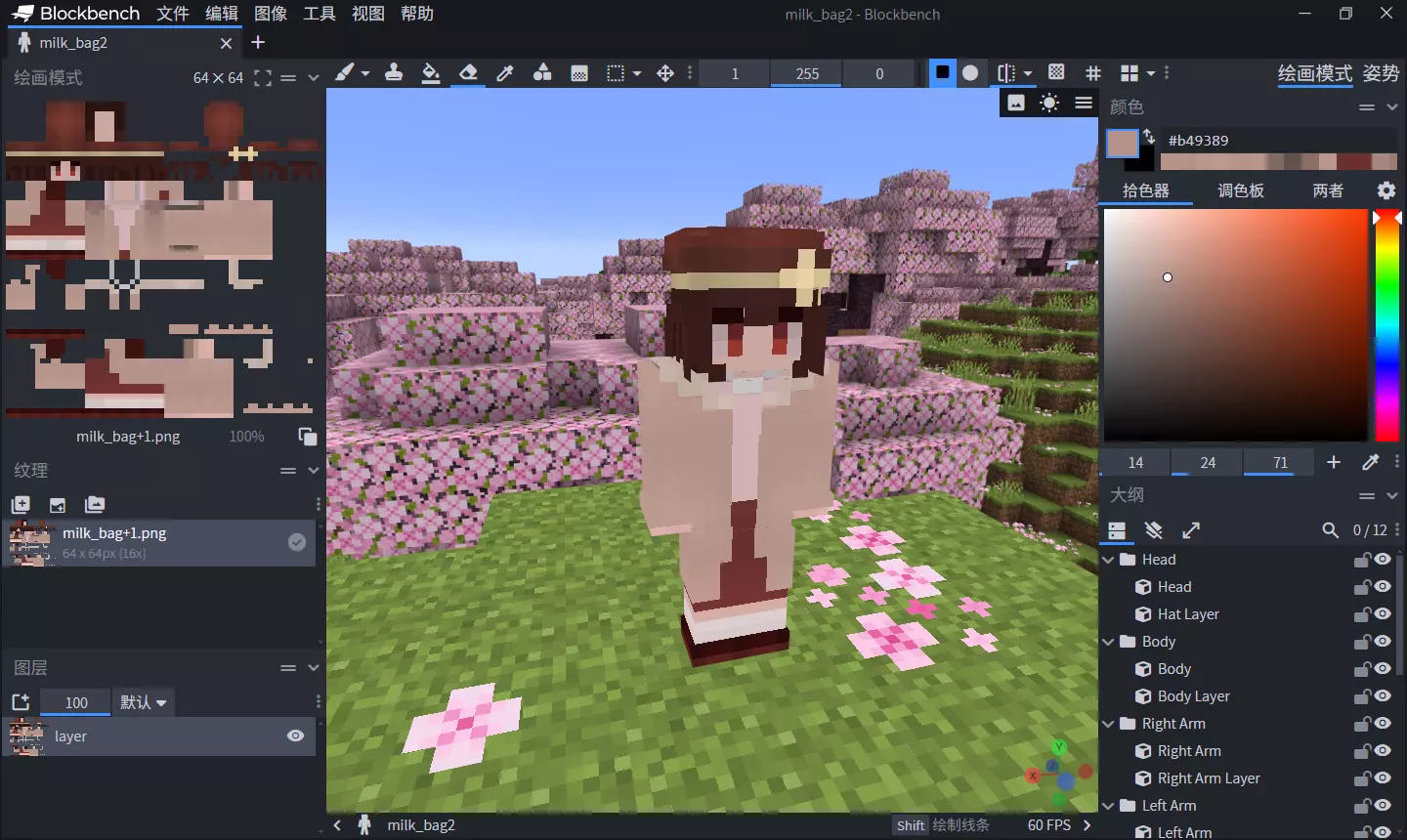The width and height of the screenshot is (1407, 840).
Task: Open the 帮助 menu
Action: point(417,14)
